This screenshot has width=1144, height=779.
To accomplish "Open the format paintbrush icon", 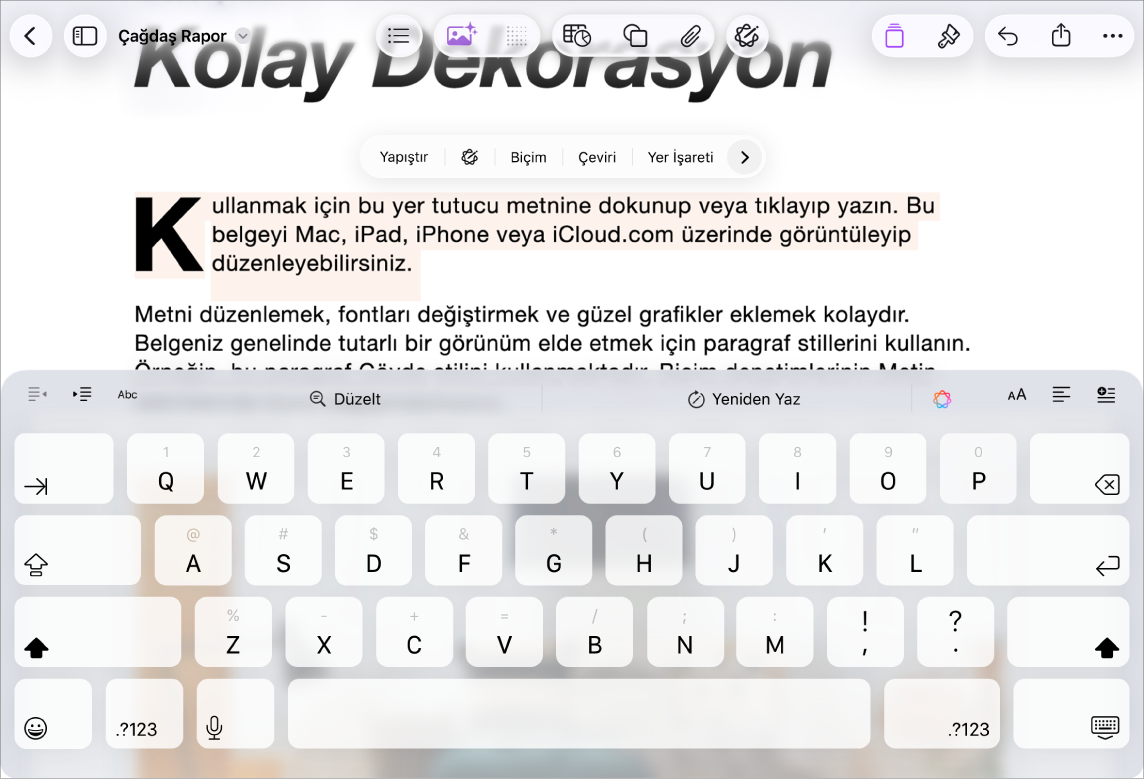I will [948, 36].
